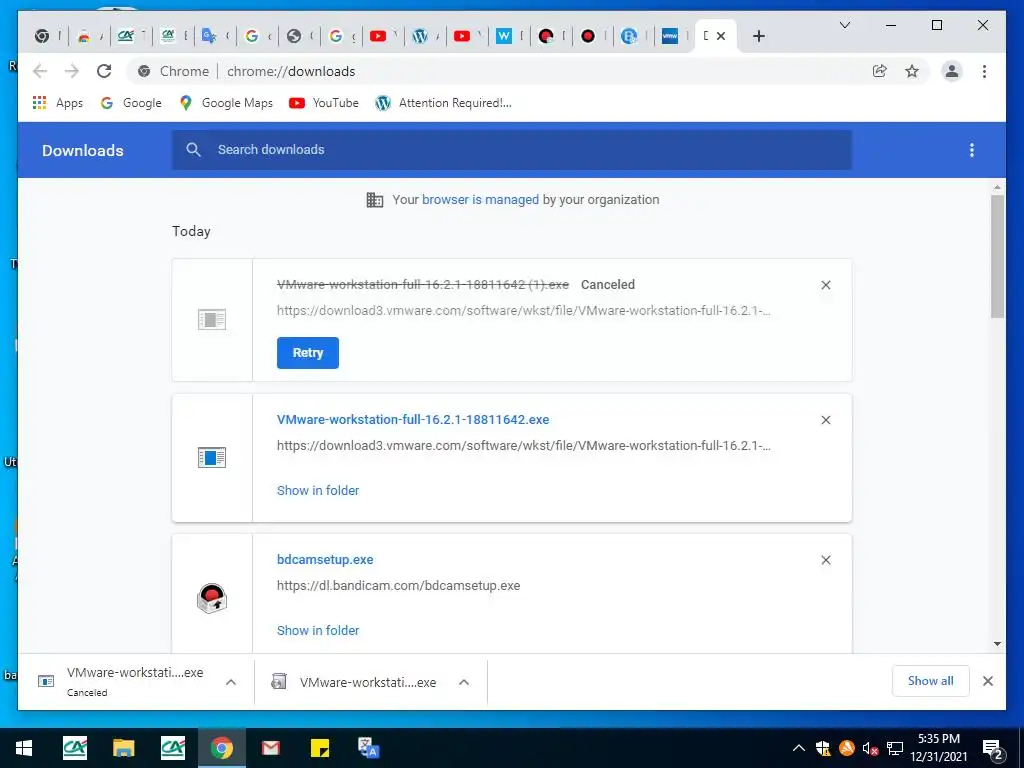1024x768 pixels.
Task: Bookmark this tab with the star
Action: pyautogui.click(x=912, y=71)
